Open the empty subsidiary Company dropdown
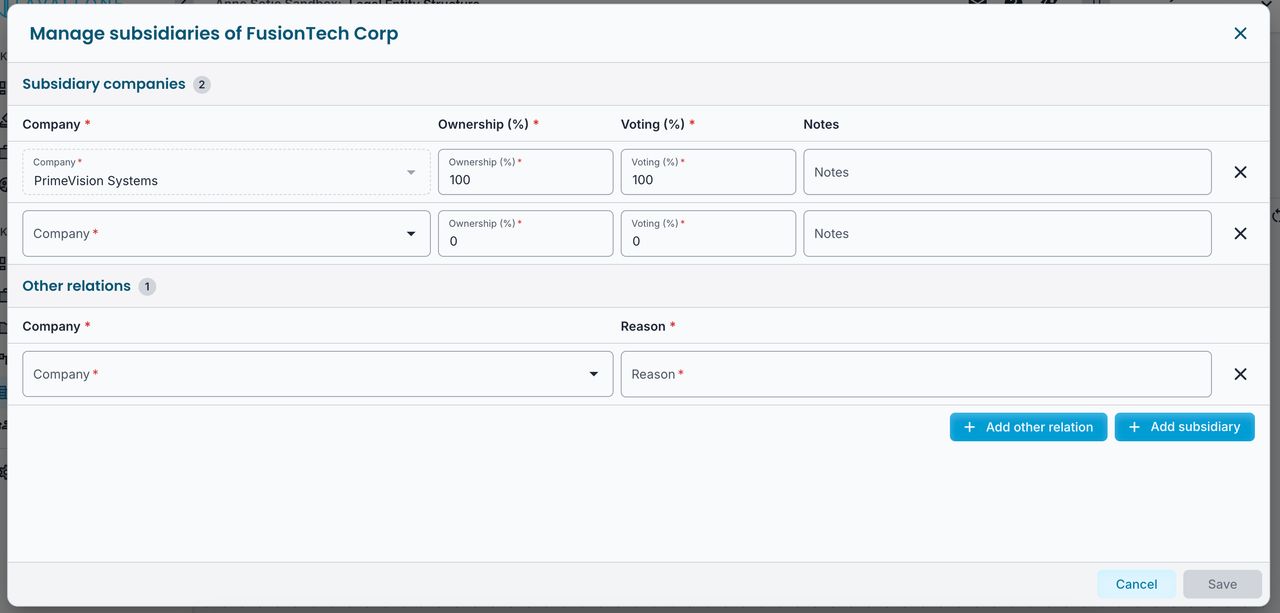The width and height of the screenshot is (1280, 613). [226, 233]
